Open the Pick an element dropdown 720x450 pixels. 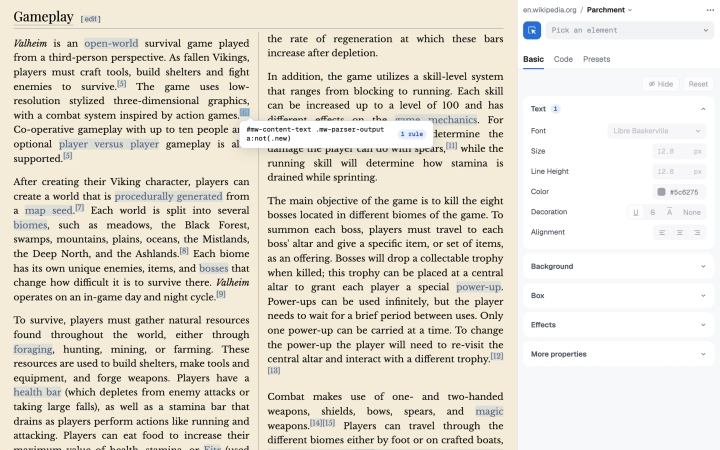(x=630, y=30)
